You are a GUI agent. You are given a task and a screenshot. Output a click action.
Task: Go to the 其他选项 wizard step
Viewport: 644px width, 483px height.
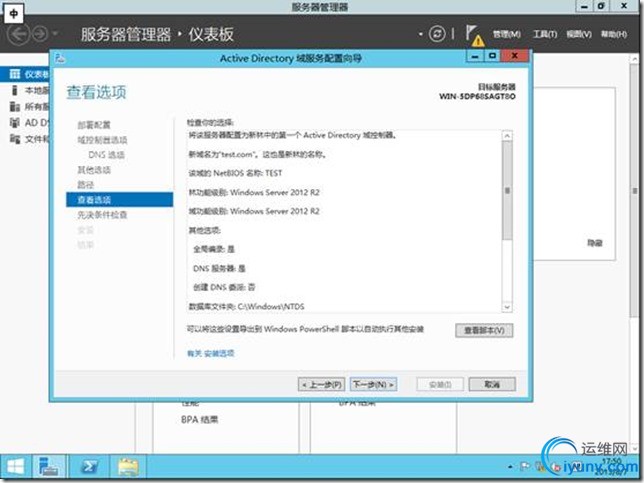94,170
